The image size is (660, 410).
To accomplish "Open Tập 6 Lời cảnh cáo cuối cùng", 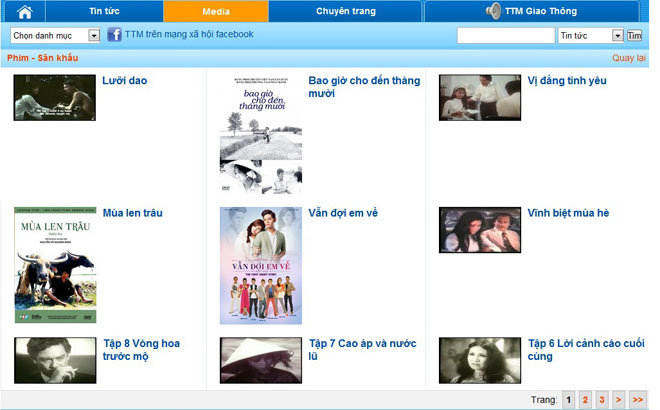I will [586, 350].
